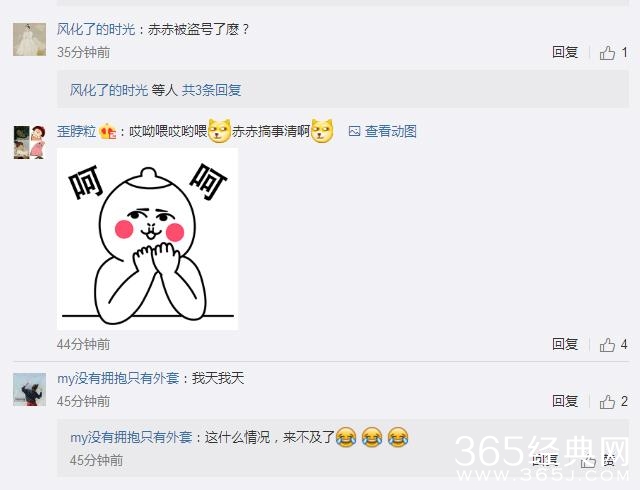This screenshot has height=490, width=640.
Task: Open my没有拥抱只有外套 username in main comment
Action: pos(118,378)
